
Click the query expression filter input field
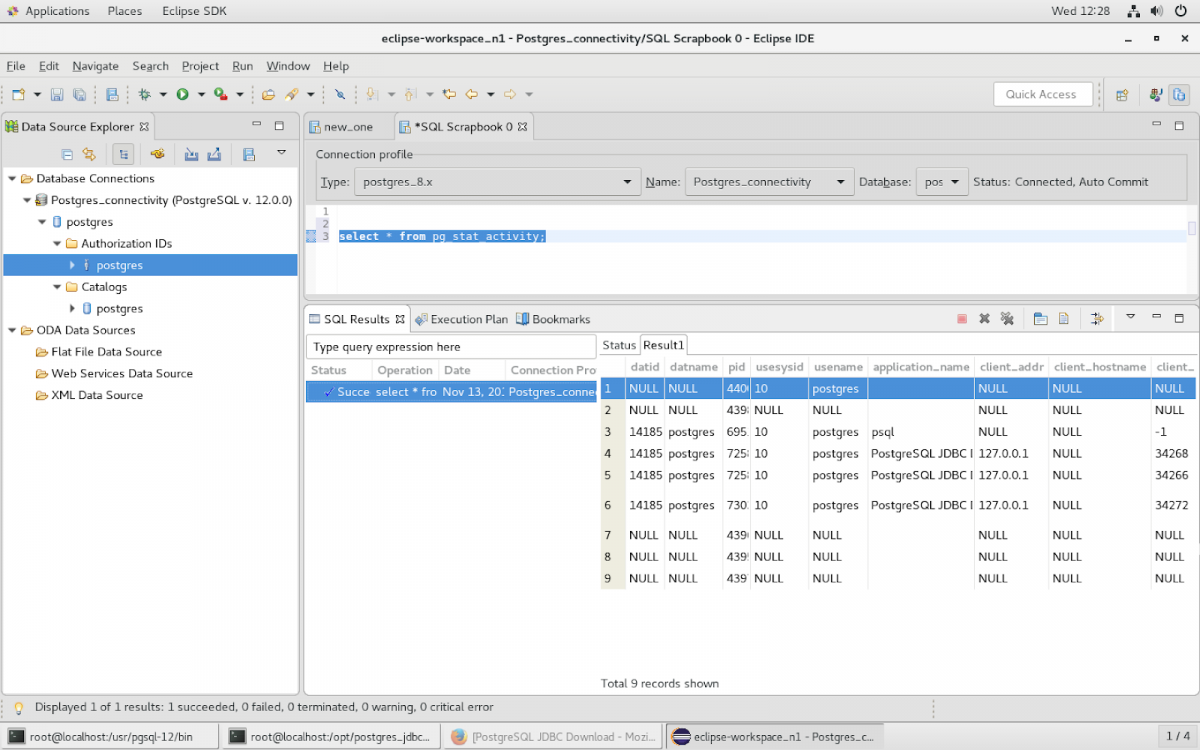click(x=450, y=345)
